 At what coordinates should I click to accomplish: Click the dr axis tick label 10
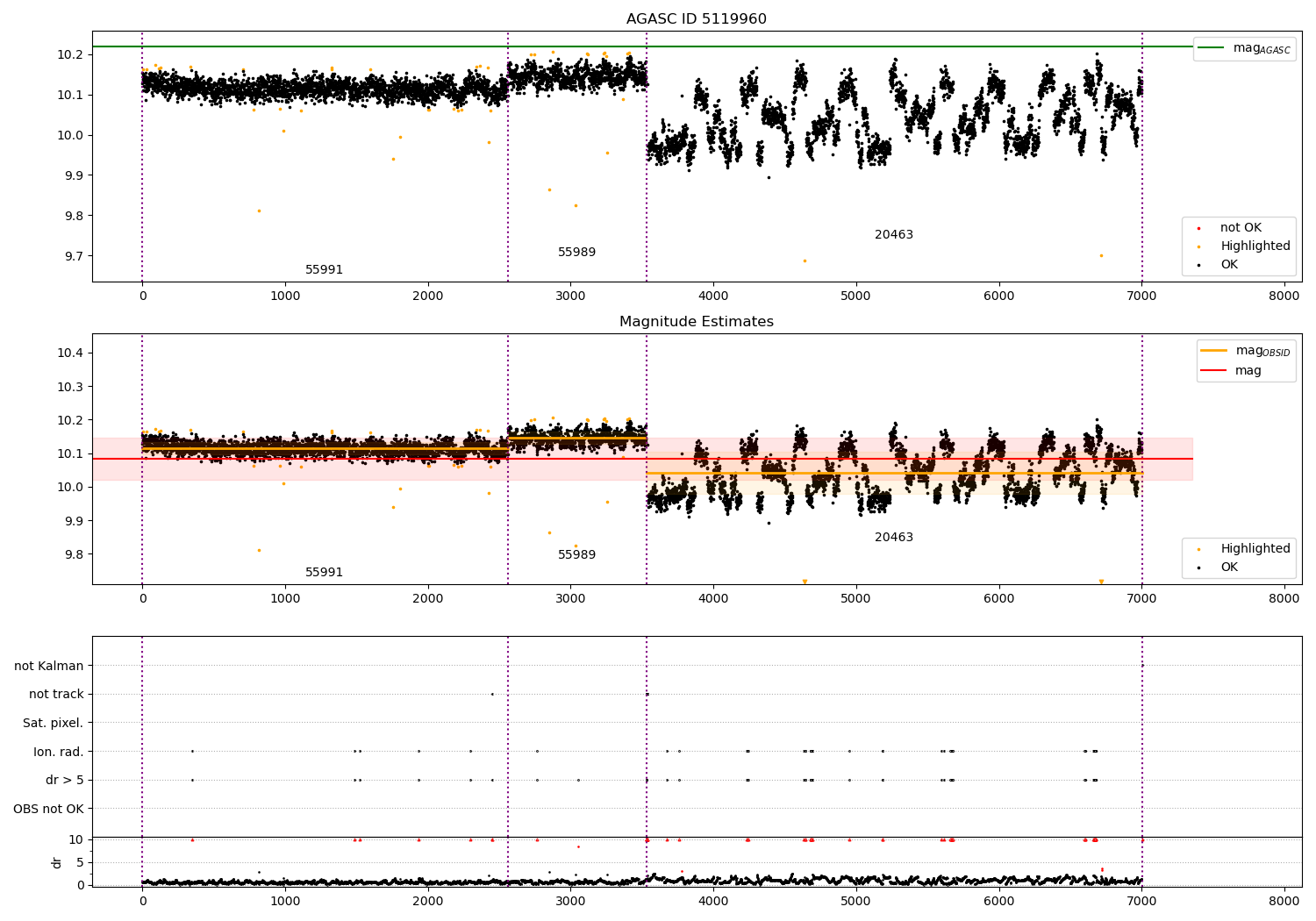[x=76, y=840]
